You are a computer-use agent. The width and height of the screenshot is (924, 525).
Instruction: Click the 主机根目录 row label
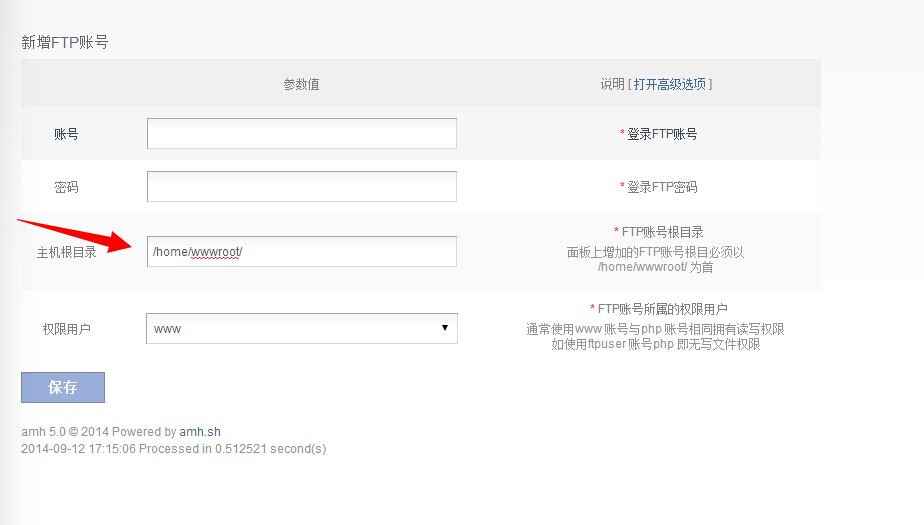[x=66, y=252]
